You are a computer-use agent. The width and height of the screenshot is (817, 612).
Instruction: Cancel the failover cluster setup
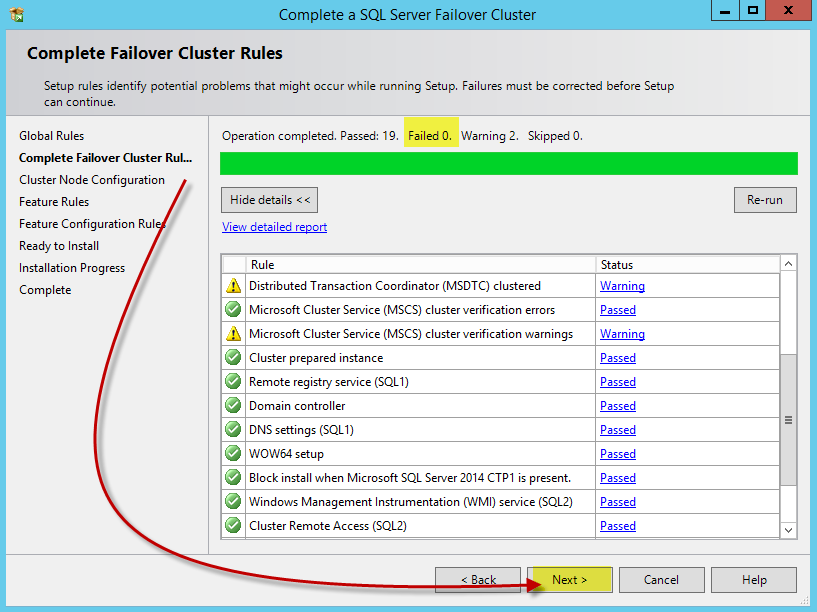coord(661,580)
